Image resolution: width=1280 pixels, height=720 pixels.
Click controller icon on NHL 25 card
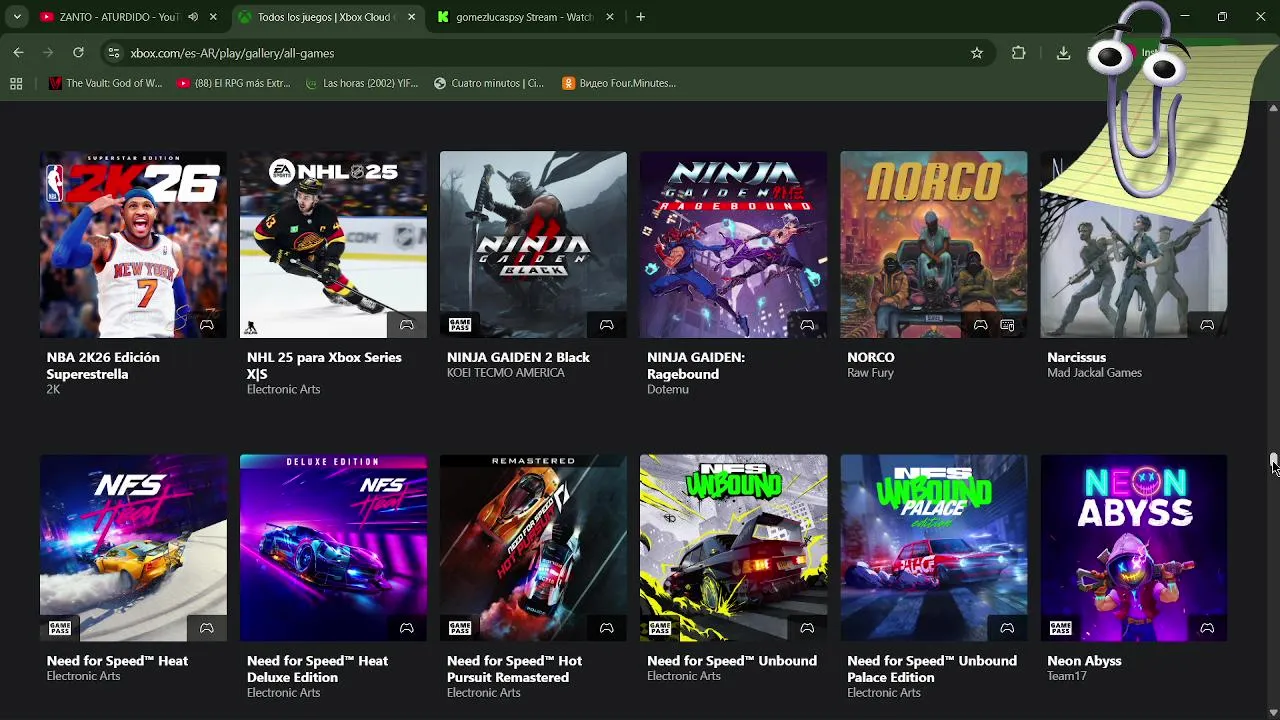(x=407, y=325)
